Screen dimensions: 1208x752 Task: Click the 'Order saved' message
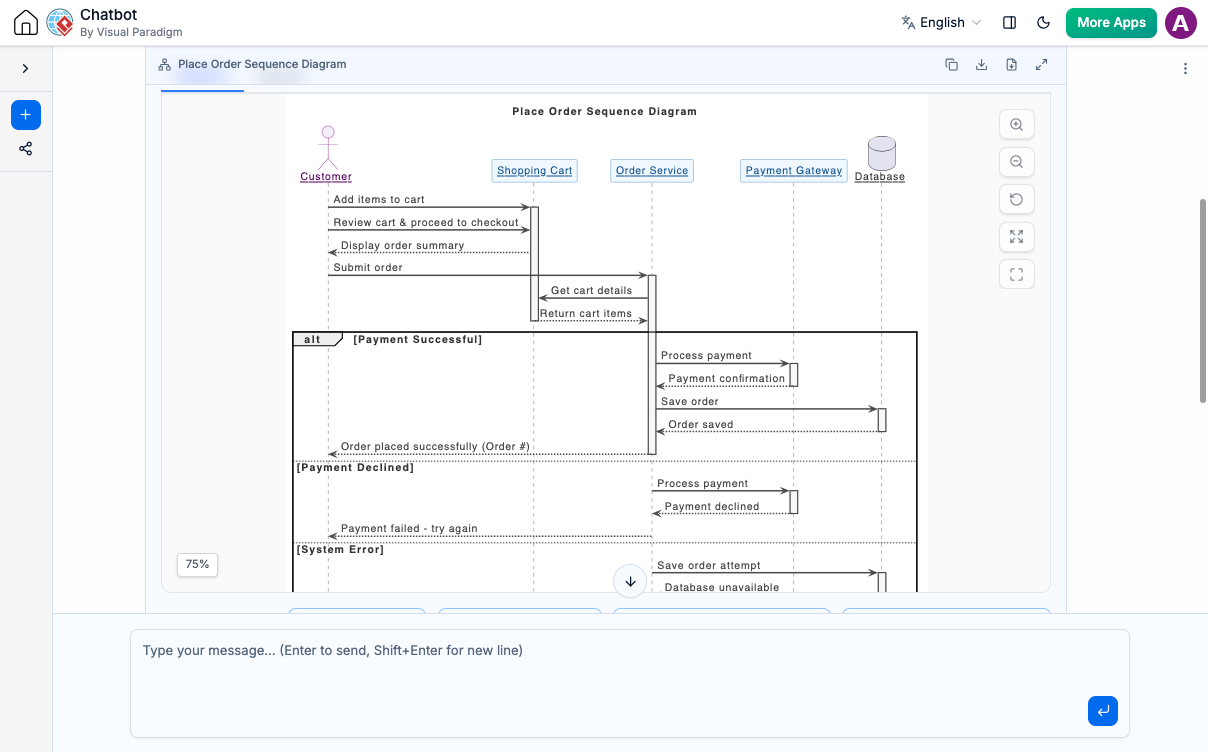pyautogui.click(x=701, y=425)
